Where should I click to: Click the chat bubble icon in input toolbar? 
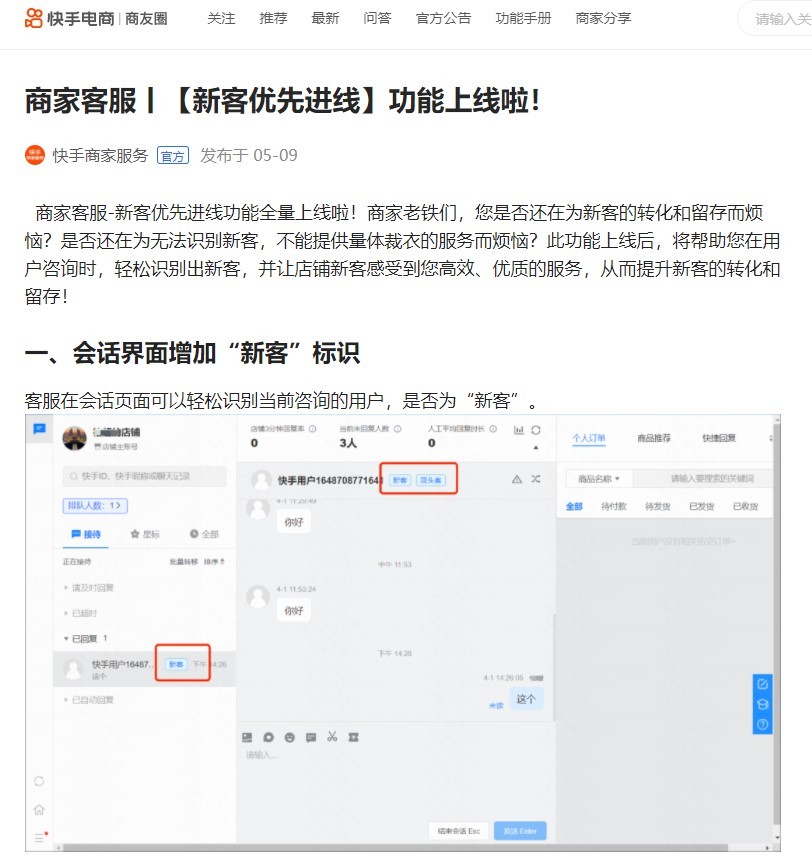(268, 737)
